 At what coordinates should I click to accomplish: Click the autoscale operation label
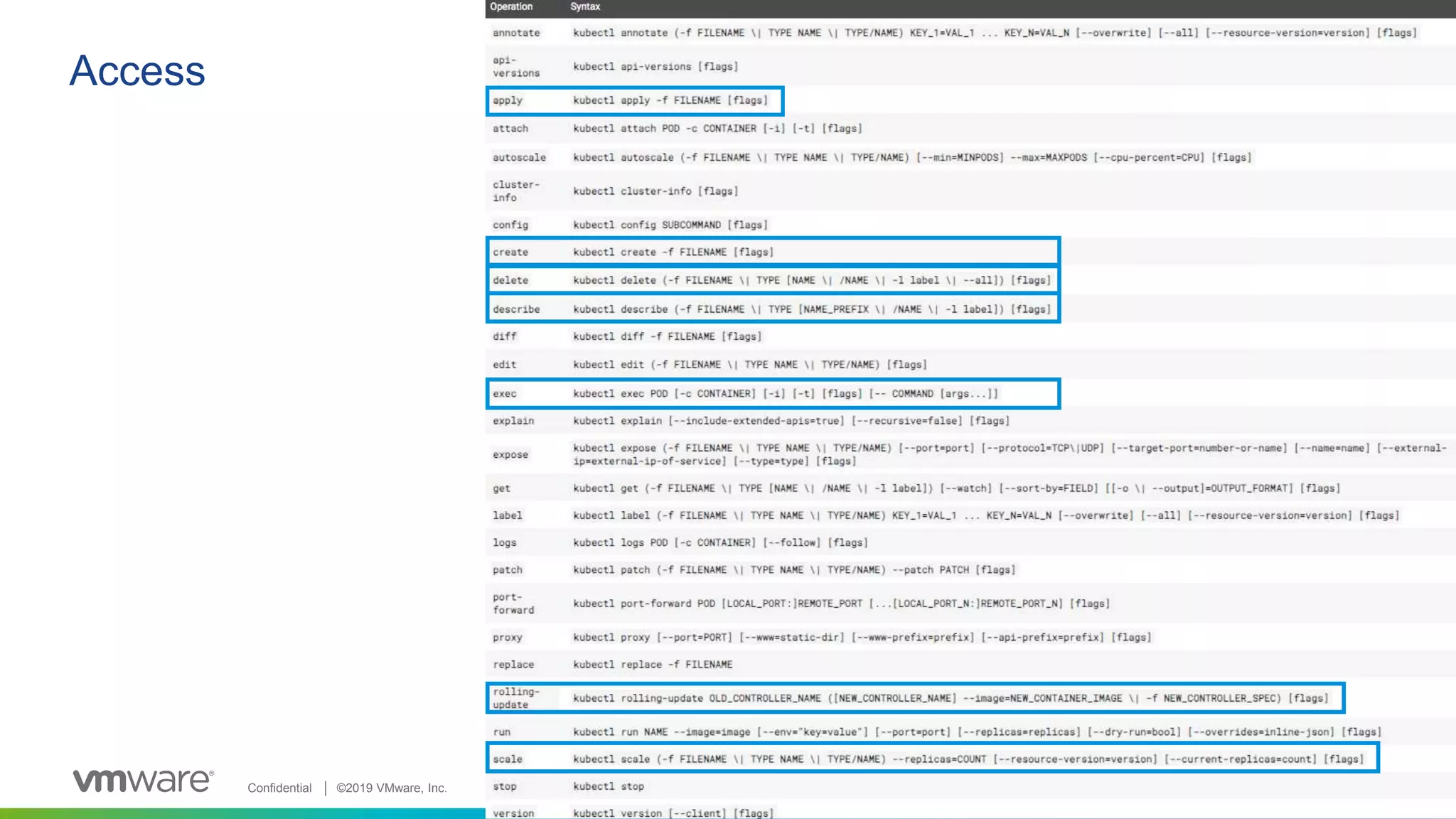pyautogui.click(x=519, y=158)
